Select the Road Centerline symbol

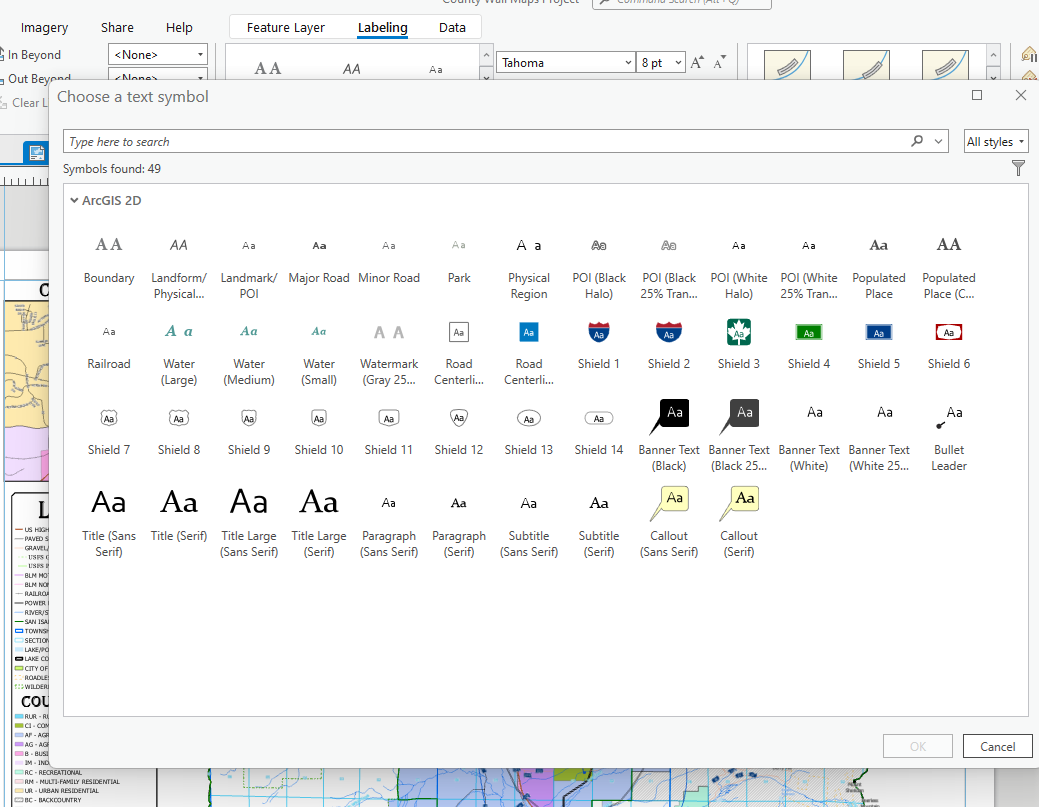(459, 331)
